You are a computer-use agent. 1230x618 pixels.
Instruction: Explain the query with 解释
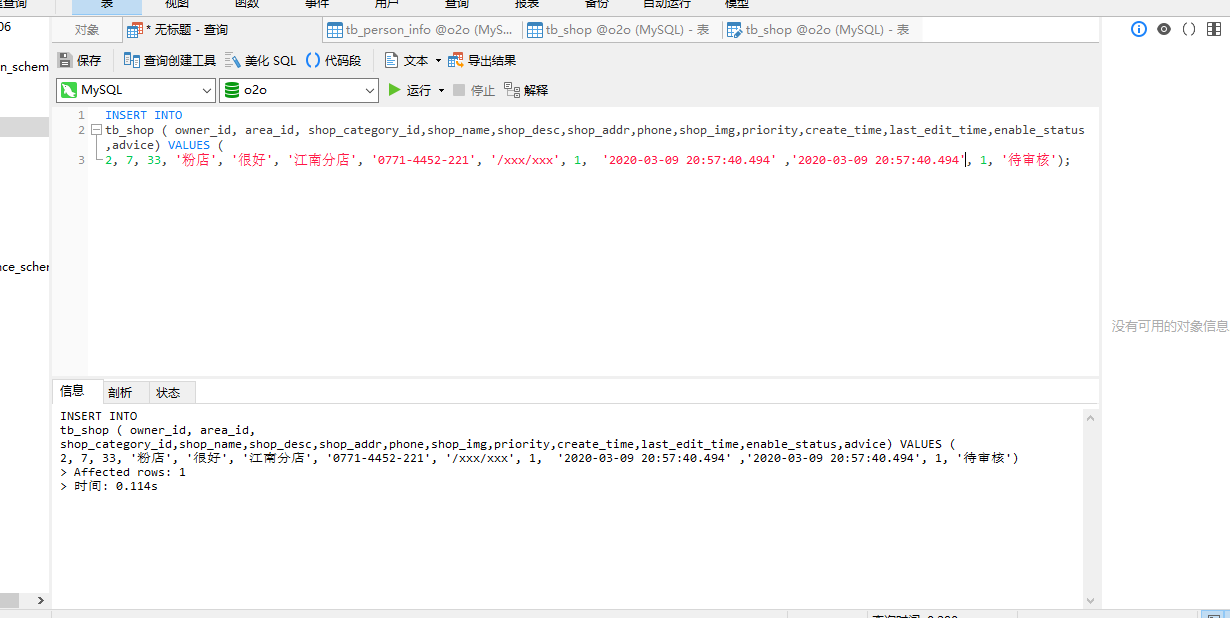pyautogui.click(x=526, y=90)
